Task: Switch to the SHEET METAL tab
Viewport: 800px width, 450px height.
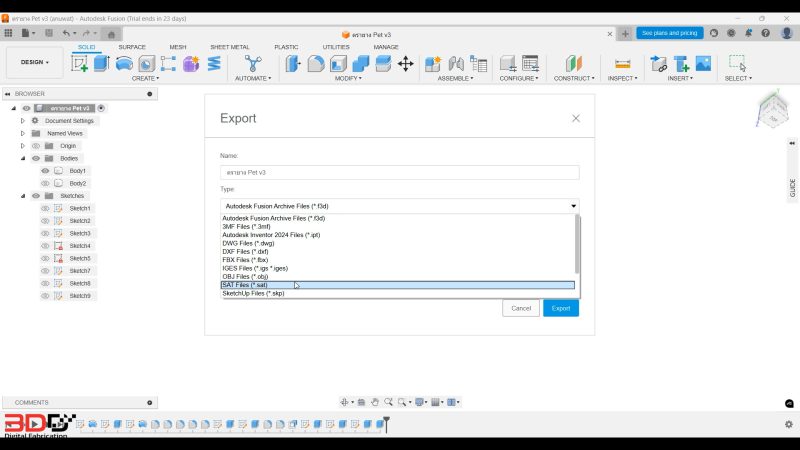Action: coord(230,47)
